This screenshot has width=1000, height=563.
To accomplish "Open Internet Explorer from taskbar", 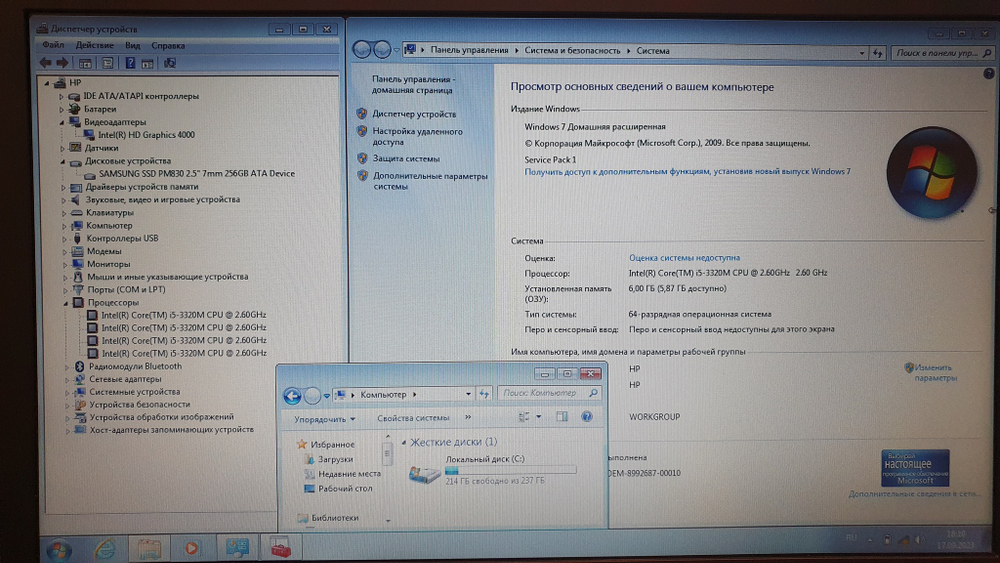I will coord(105,548).
